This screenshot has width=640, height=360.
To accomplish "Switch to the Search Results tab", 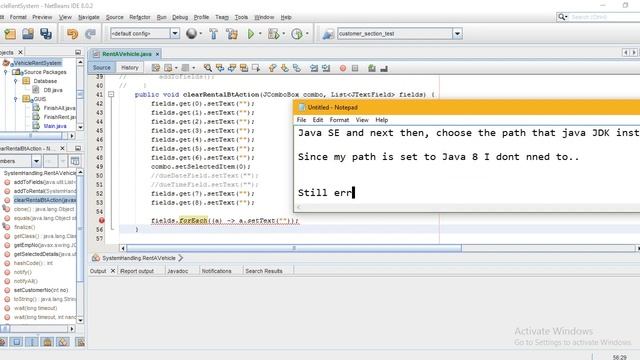I will coord(264,271).
